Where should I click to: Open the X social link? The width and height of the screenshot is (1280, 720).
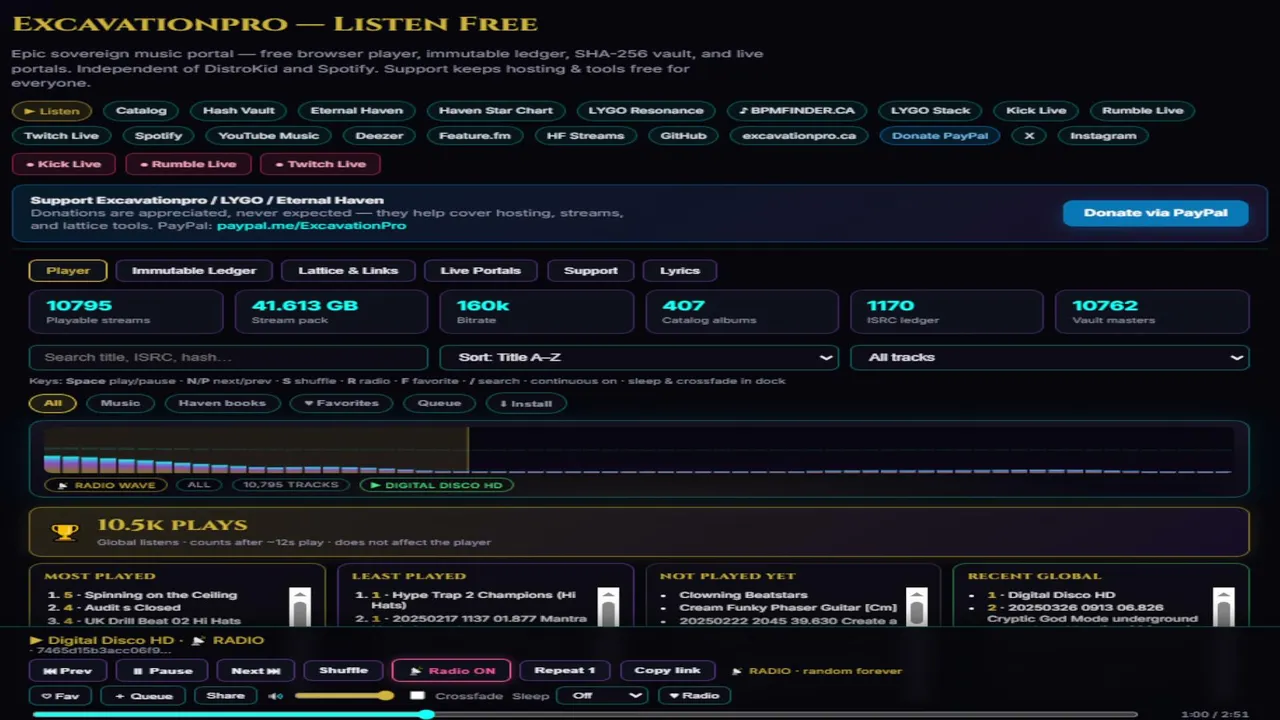pos(1029,136)
